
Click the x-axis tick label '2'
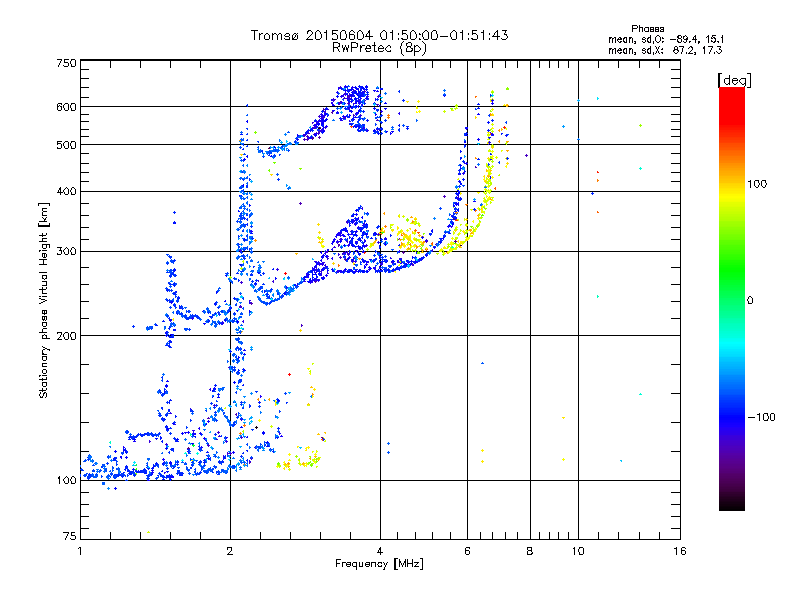[230, 551]
